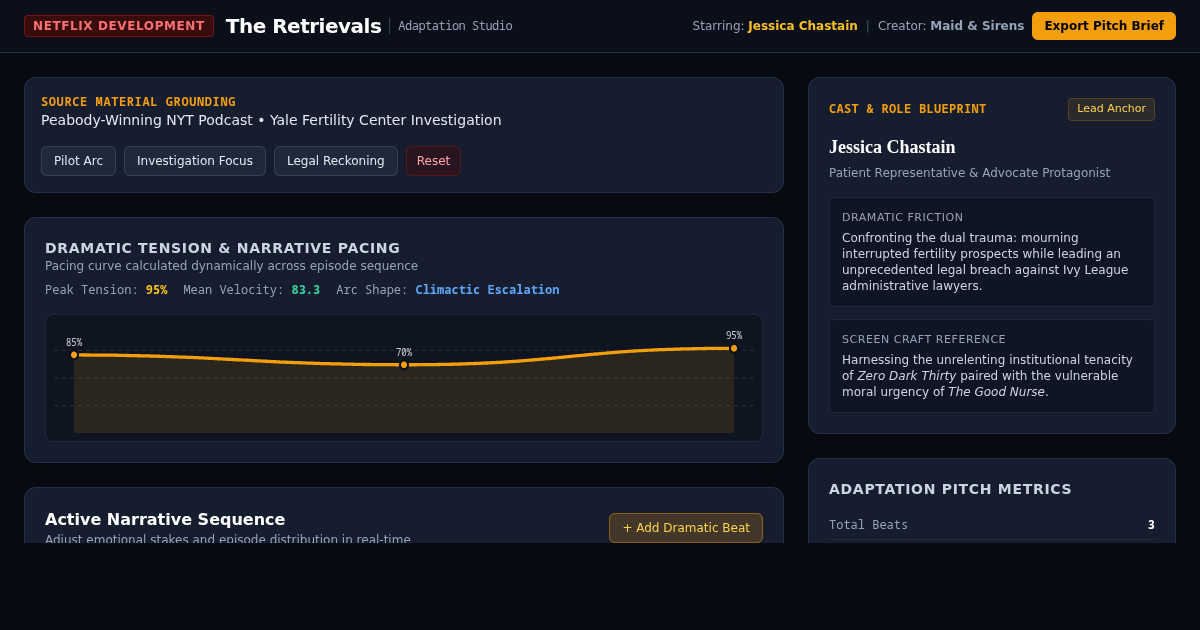Click The Retrievals title
Image resolution: width=1200 pixels, height=630 pixels.
pos(304,26)
